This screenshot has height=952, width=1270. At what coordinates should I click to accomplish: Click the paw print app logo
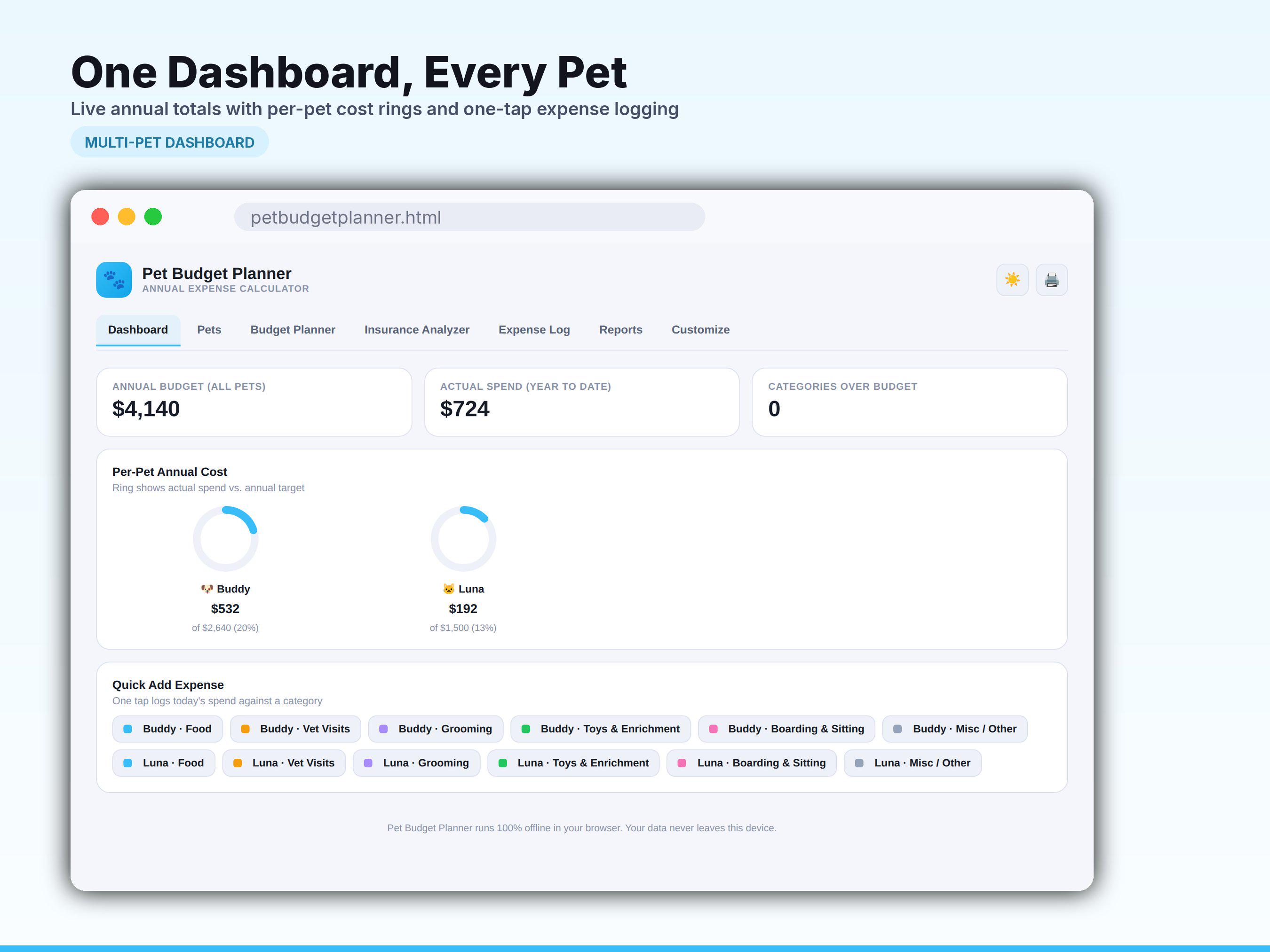pos(114,280)
